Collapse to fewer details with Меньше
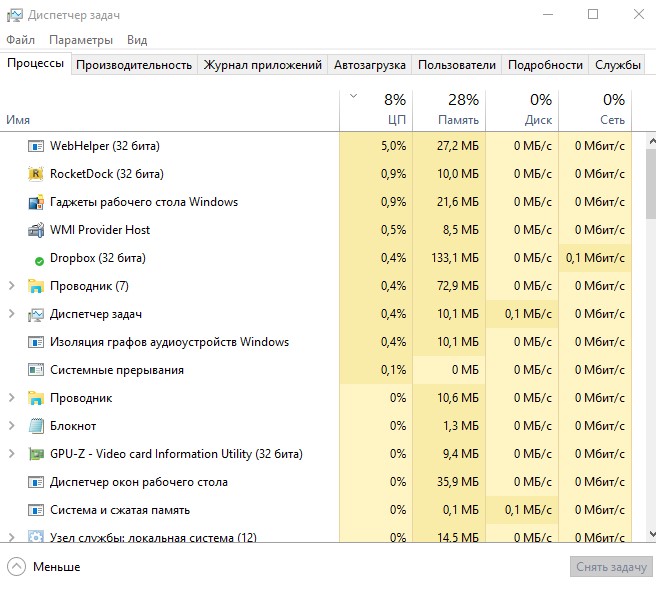This screenshot has width=656, height=591. [44, 567]
